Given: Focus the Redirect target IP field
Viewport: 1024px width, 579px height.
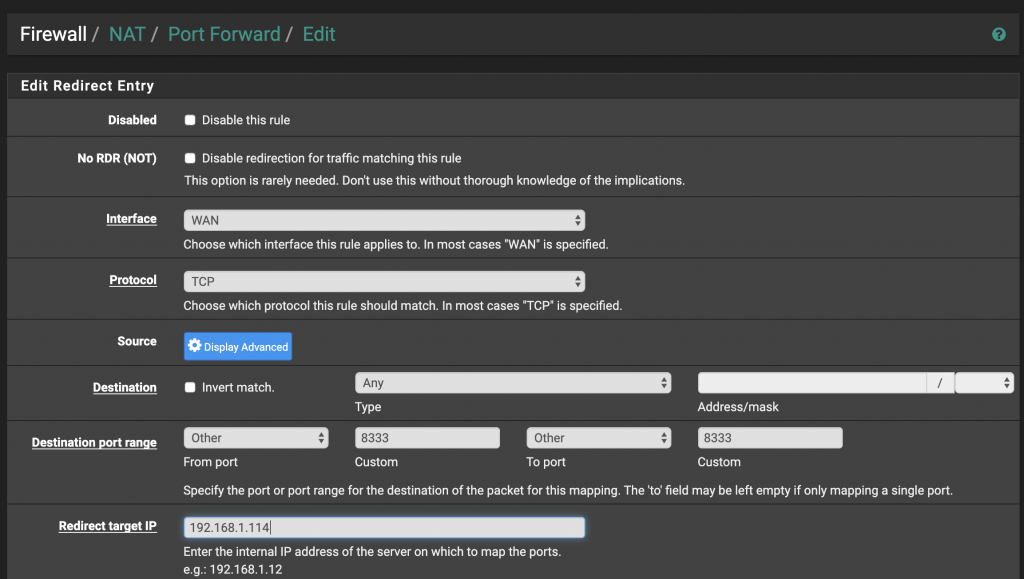Looking at the screenshot, I should [x=384, y=528].
